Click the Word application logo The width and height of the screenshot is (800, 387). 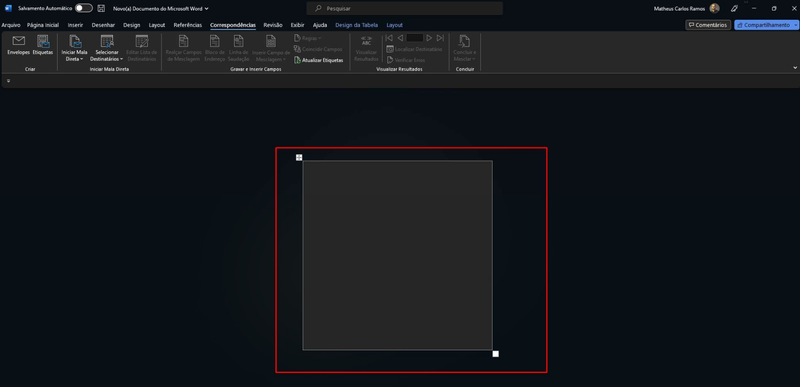click(x=8, y=8)
